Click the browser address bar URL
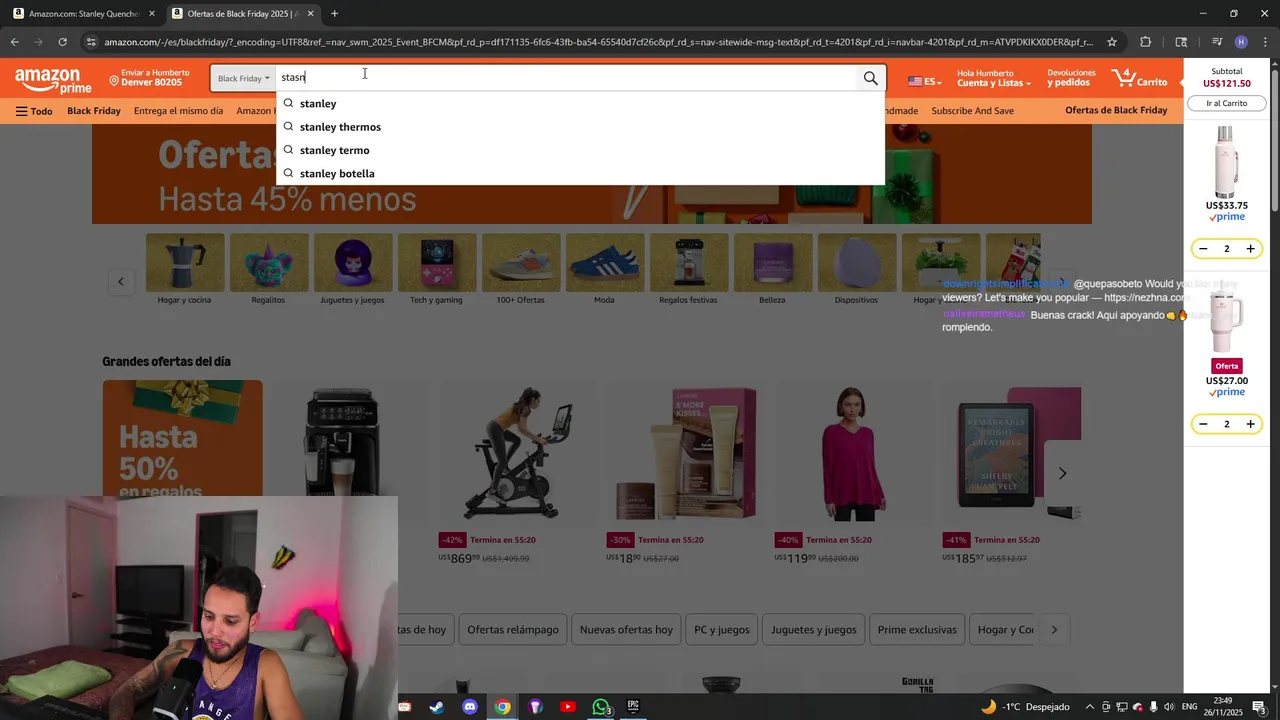1280x720 pixels. pyautogui.click(x=598, y=42)
